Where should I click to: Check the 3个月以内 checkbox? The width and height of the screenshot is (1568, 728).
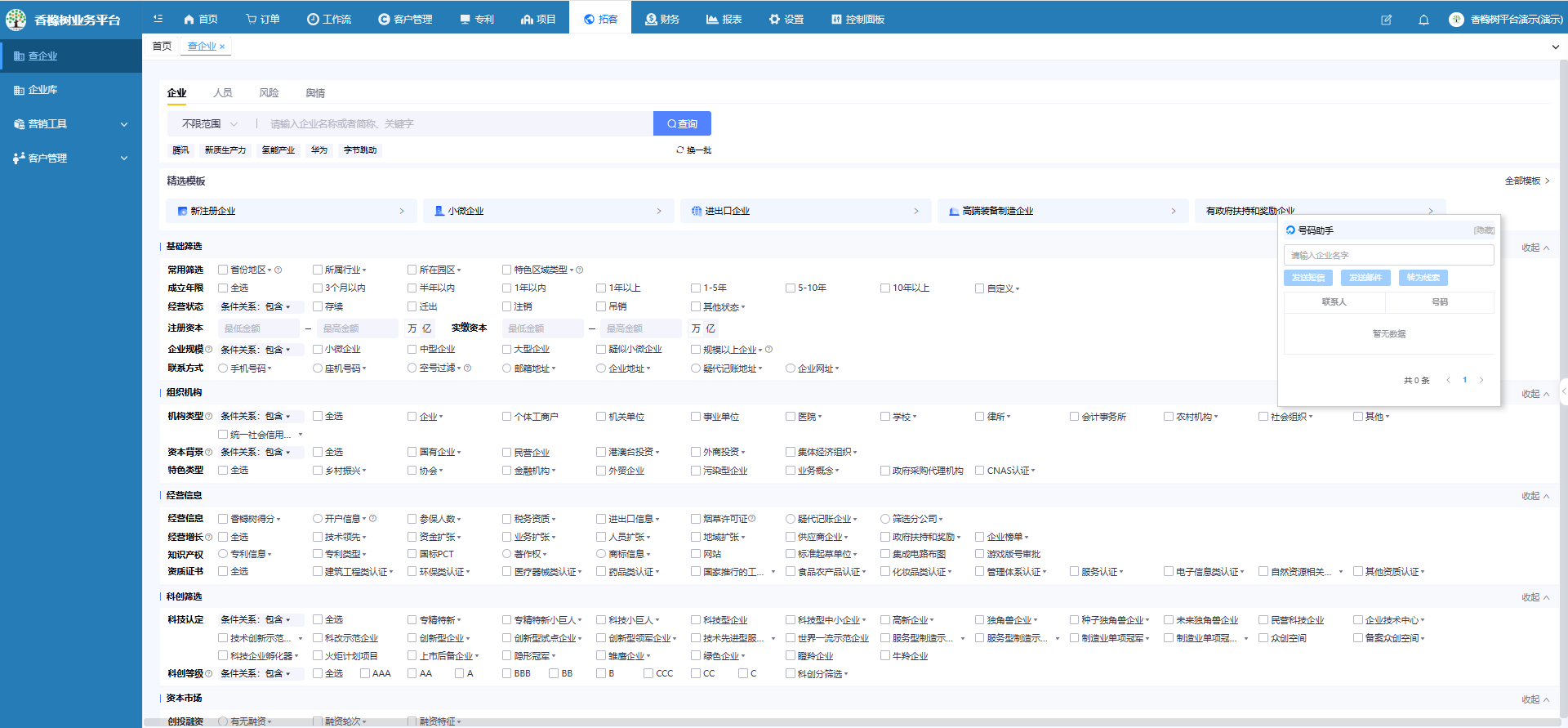tap(318, 288)
